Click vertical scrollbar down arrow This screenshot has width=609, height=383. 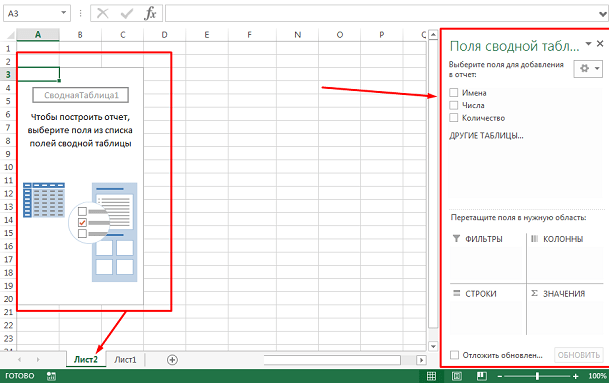(x=433, y=346)
